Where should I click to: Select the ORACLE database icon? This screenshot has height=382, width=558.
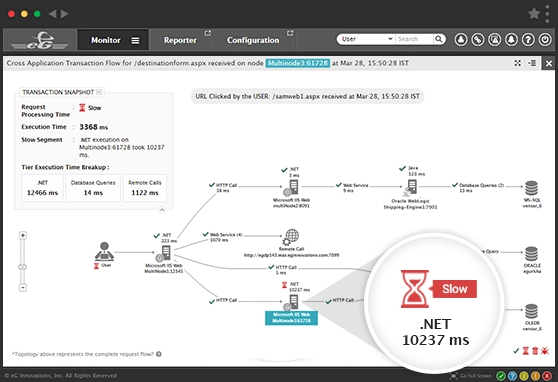click(x=531, y=254)
